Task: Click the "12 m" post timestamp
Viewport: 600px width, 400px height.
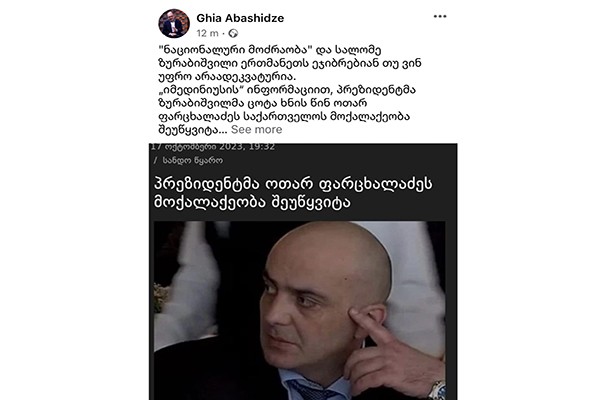Action: pos(207,33)
